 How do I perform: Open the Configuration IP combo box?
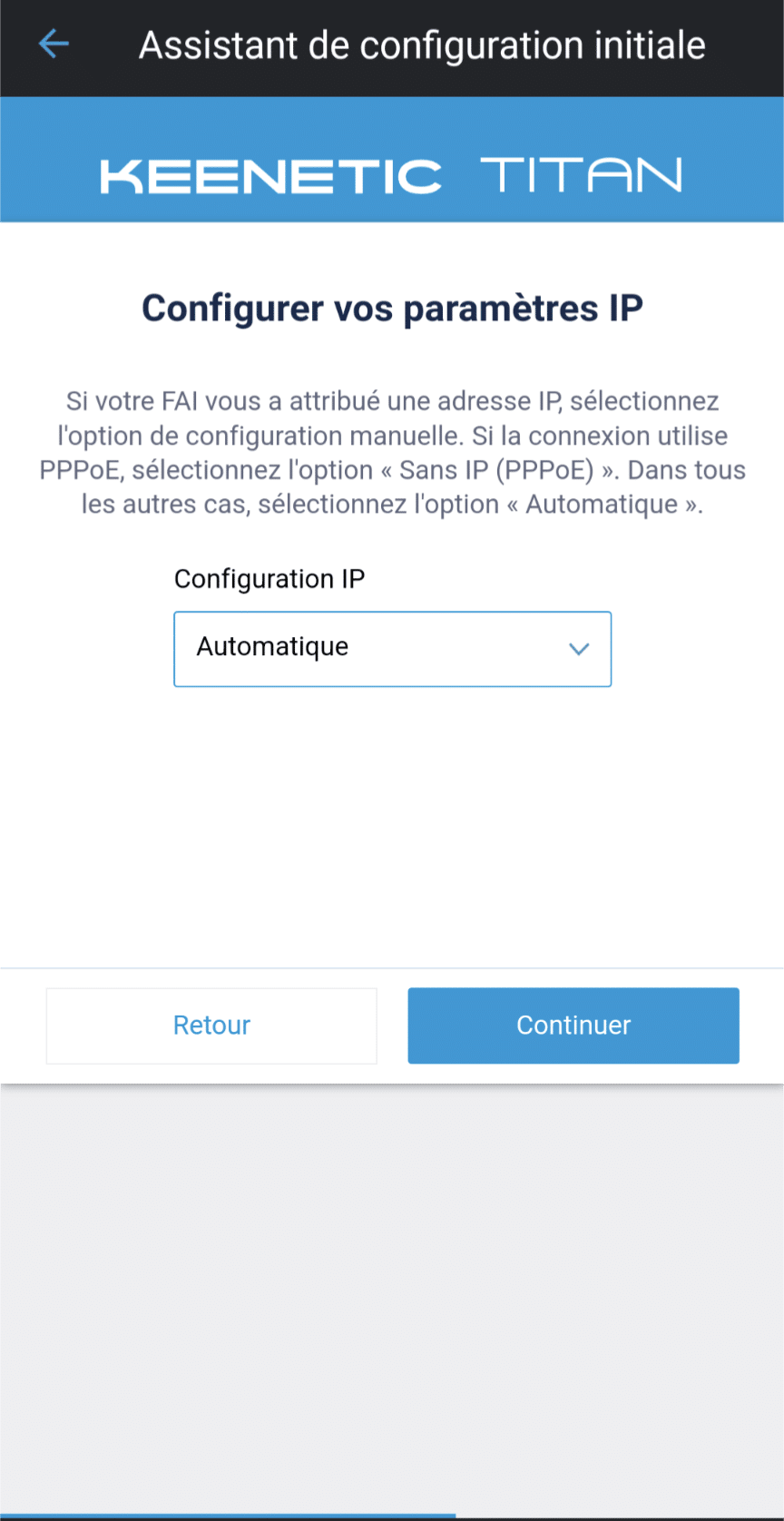tap(392, 649)
